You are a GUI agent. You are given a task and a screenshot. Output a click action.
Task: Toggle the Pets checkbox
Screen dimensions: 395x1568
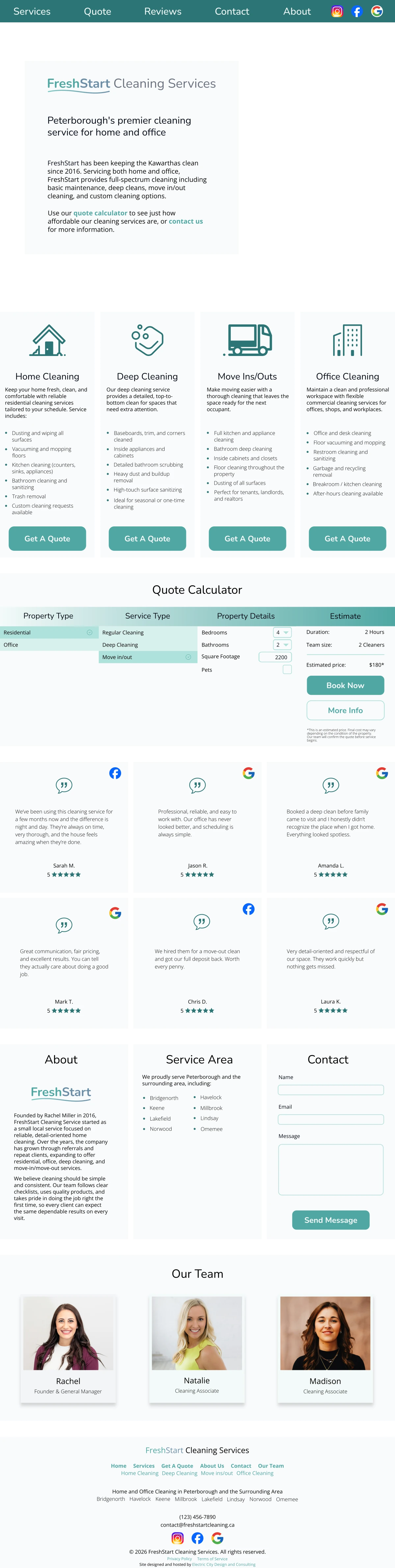pos(287,670)
